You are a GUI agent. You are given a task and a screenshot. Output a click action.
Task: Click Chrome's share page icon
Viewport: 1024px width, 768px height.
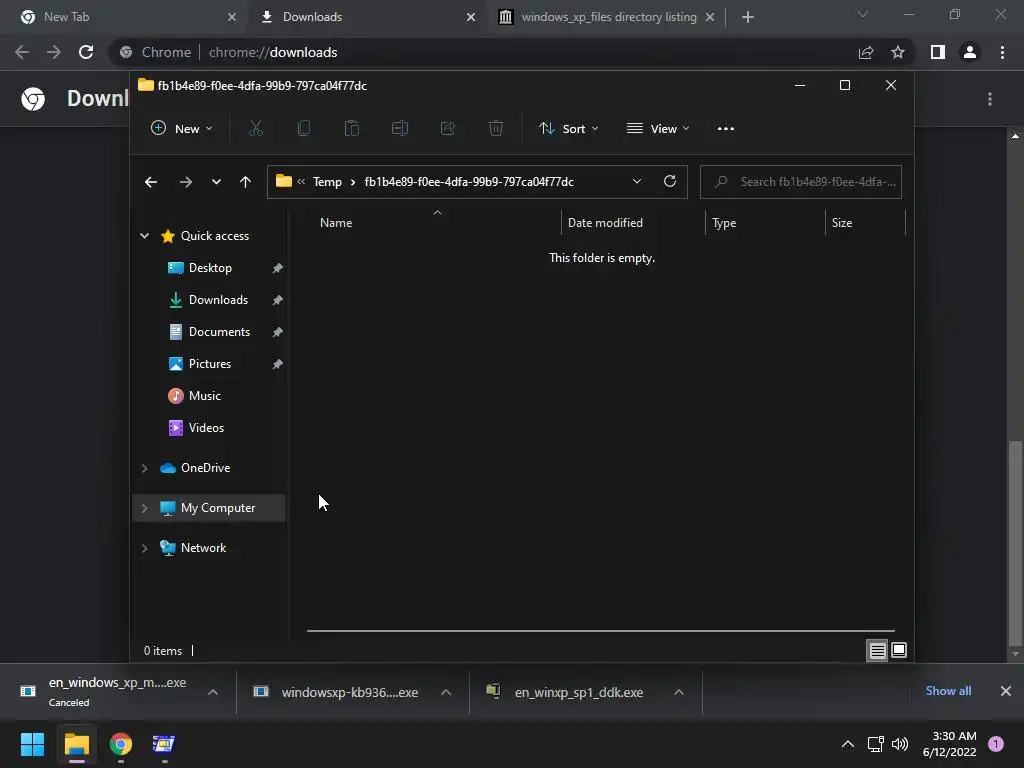[866, 52]
